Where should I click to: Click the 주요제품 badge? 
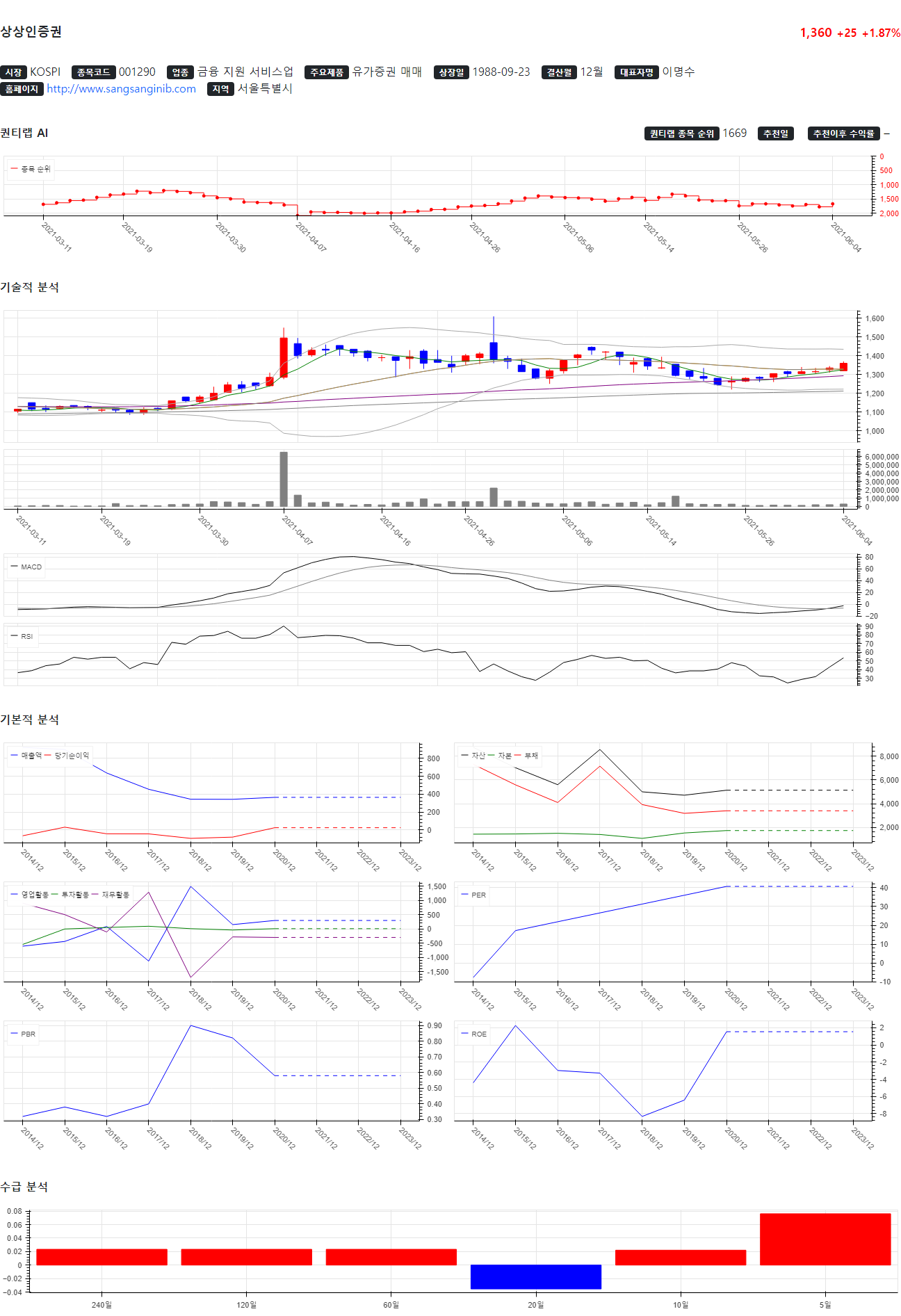[x=327, y=72]
